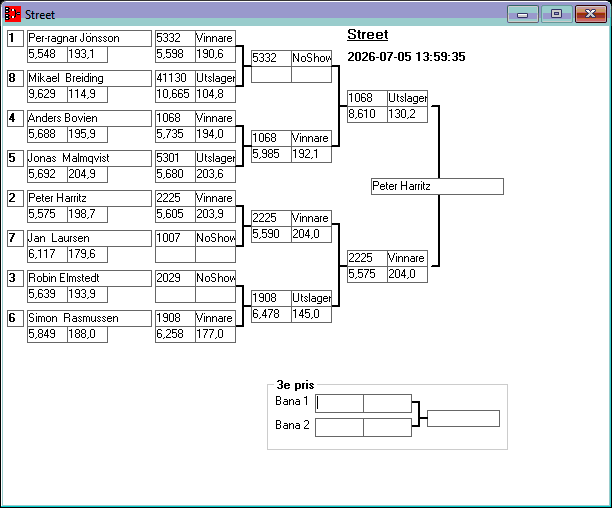Screen dimensions: 612x508
Task: Click seed number 8 box
Action: pos(15,78)
